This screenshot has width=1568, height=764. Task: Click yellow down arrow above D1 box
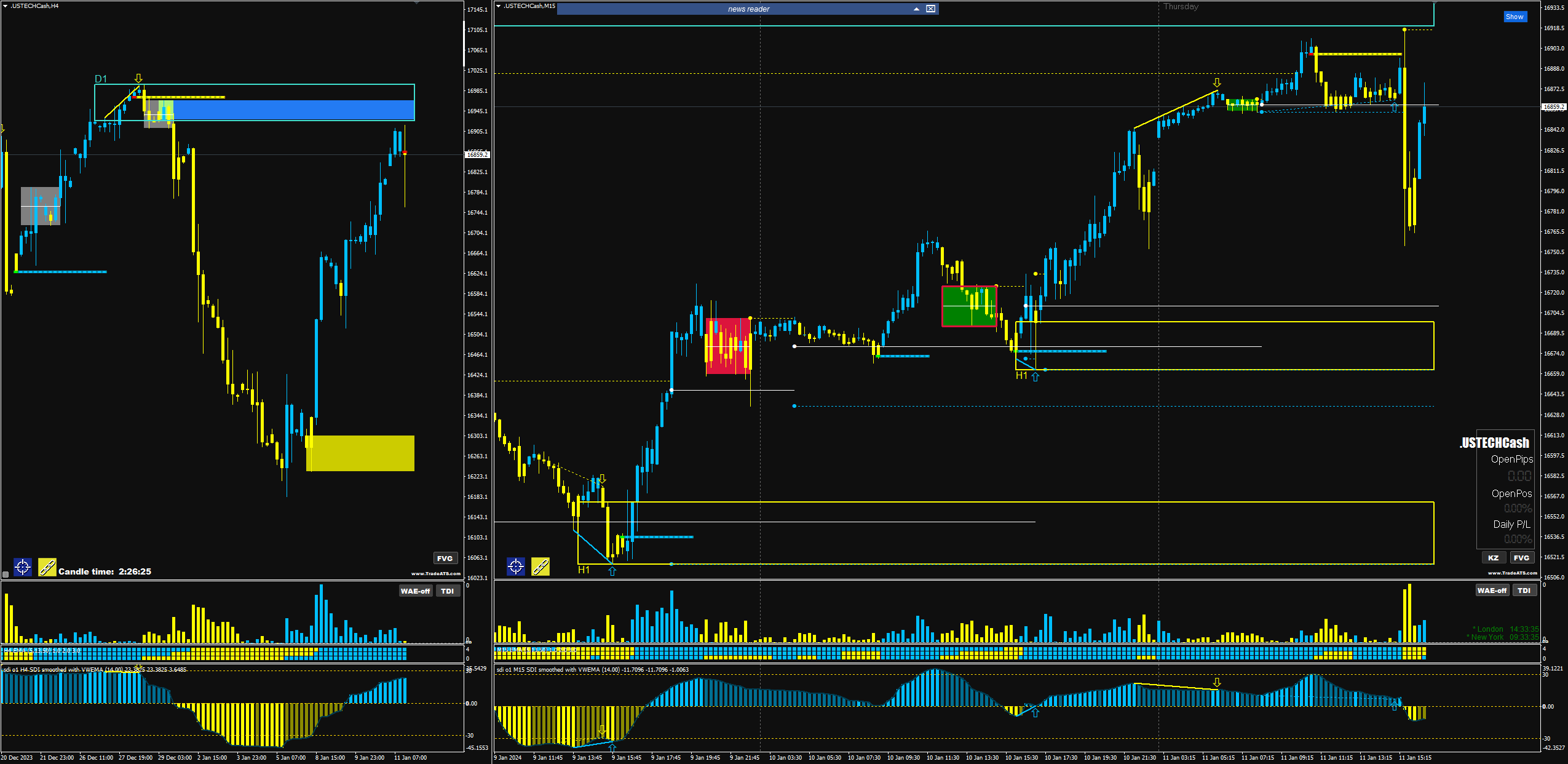tap(138, 78)
